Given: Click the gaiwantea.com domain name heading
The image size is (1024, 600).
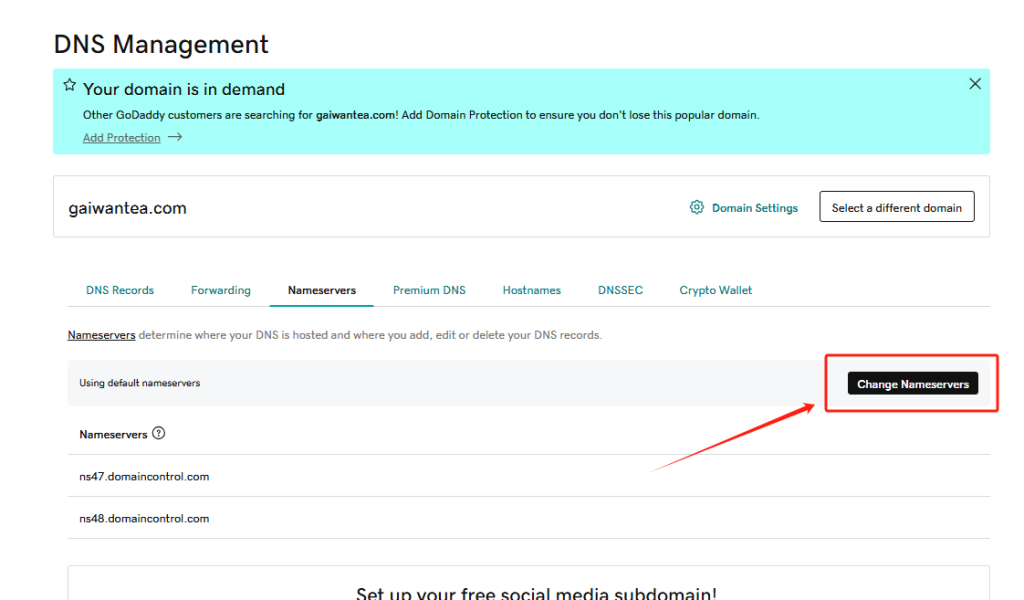Looking at the screenshot, I should coord(127,209).
